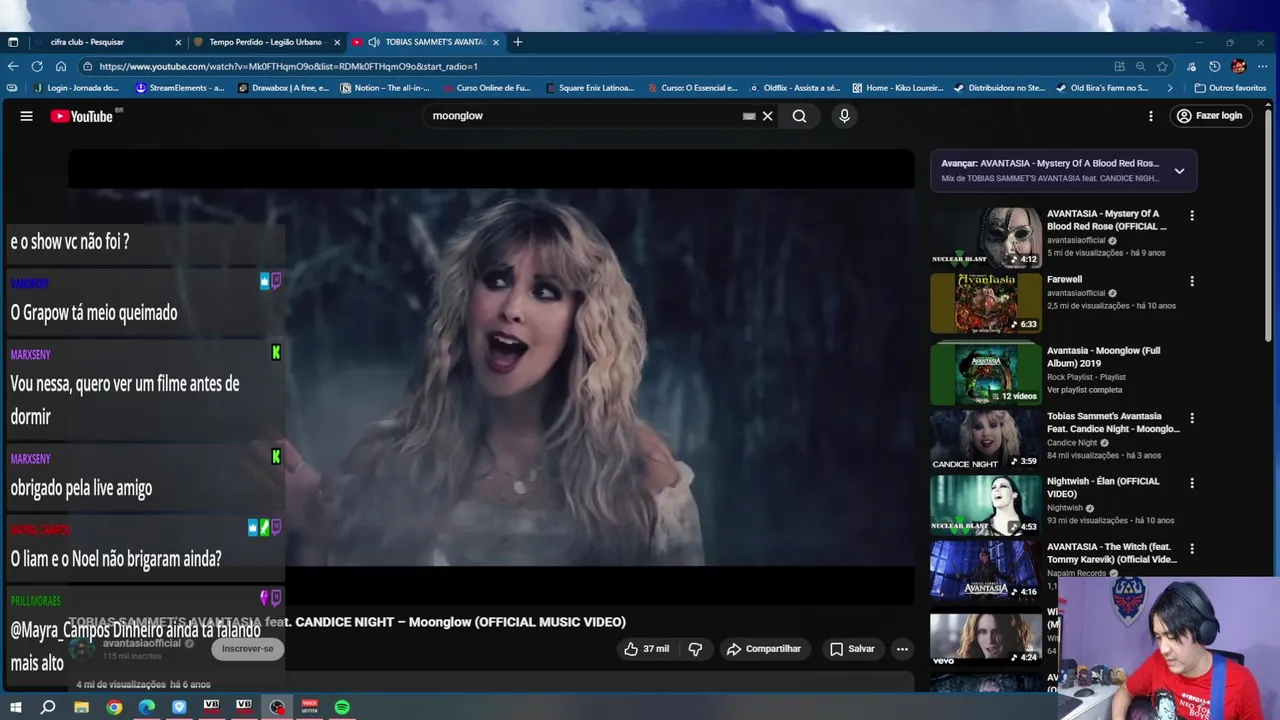Image resolution: width=1280 pixels, height=720 pixels.
Task: Open options for Farewell video
Action: 1191,281
